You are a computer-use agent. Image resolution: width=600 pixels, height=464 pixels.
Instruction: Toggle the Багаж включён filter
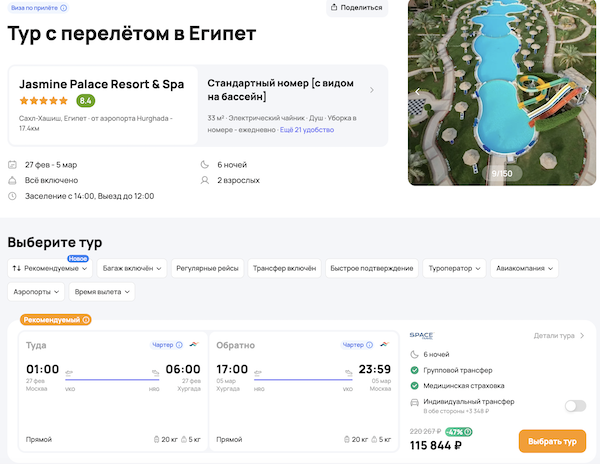click(x=131, y=268)
